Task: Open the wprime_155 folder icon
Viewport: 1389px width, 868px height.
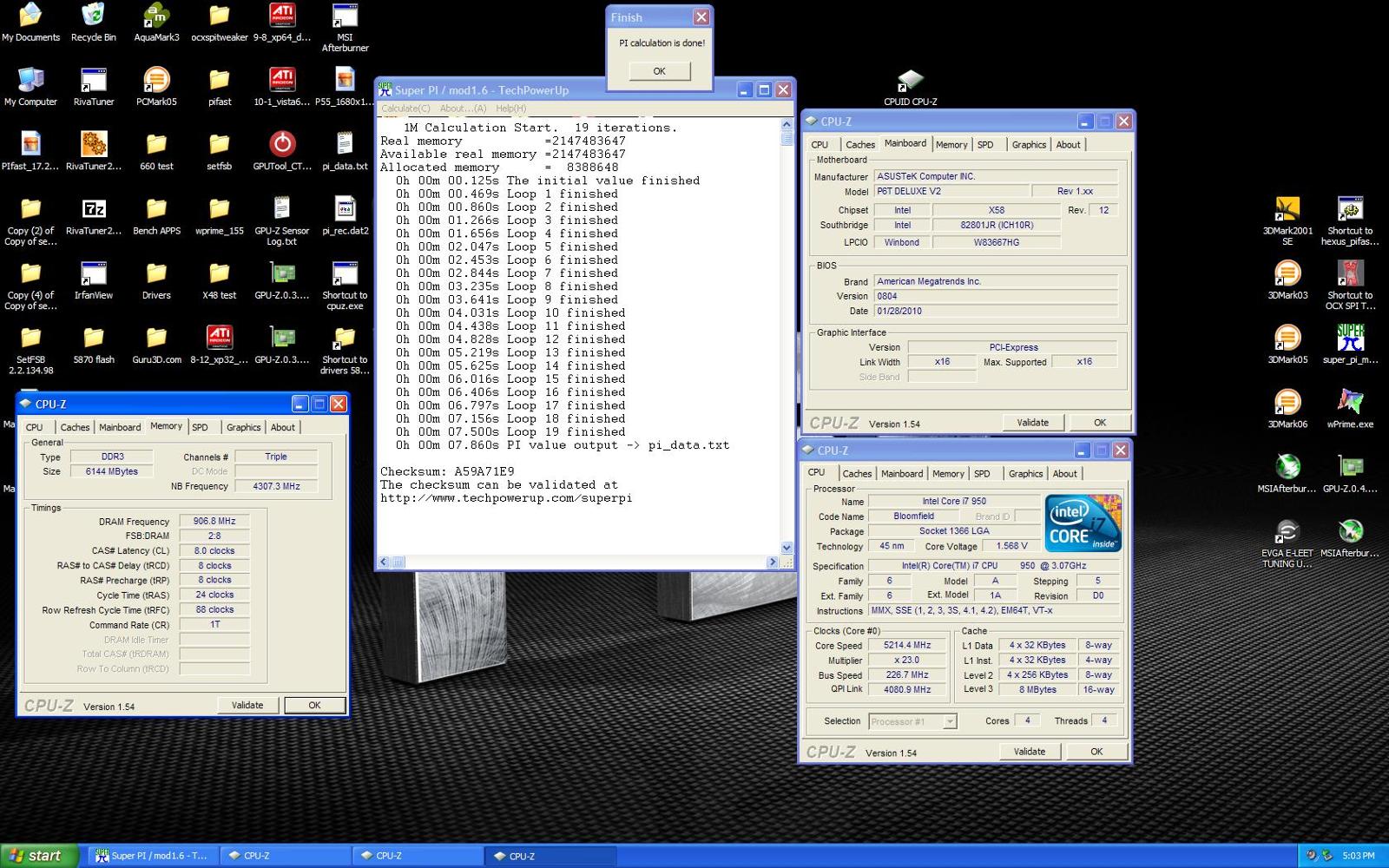Action: pyautogui.click(x=220, y=215)
